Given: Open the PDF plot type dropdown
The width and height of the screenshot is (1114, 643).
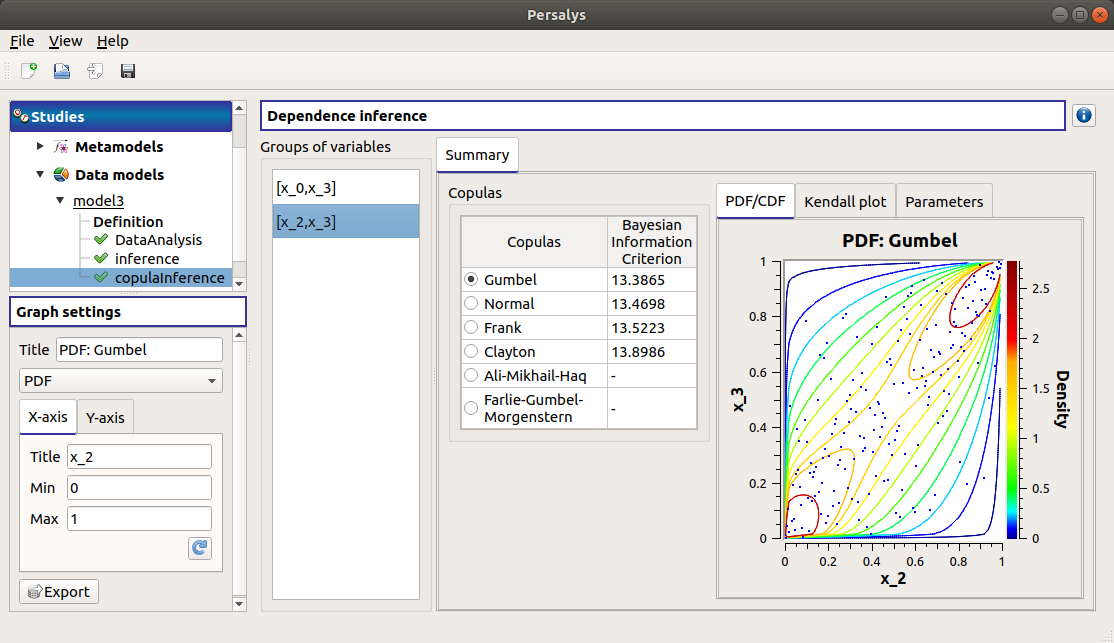Looking at the screenshot, I should [x=120, y=380].
